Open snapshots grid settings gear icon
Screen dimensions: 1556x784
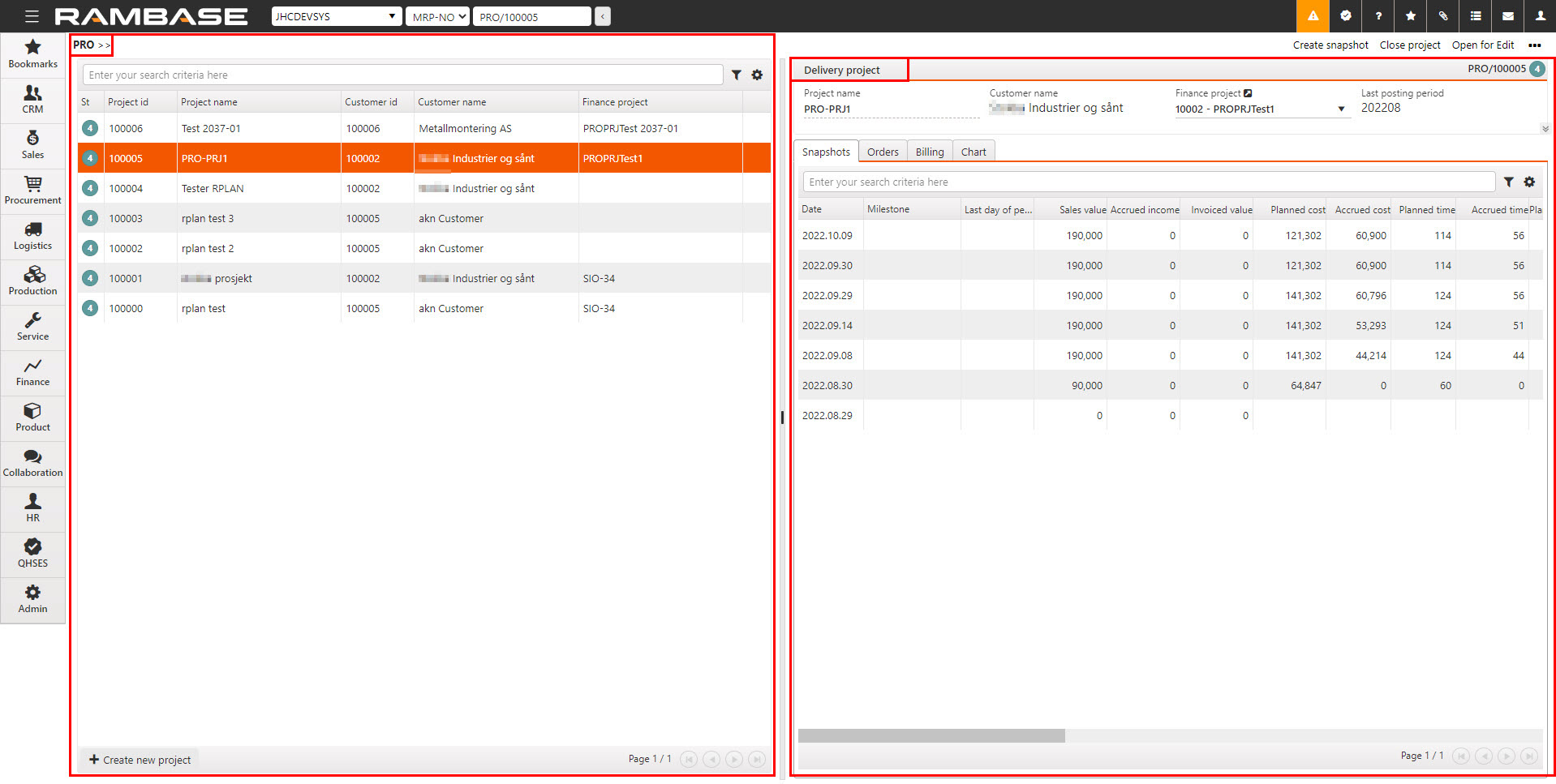(1529, 182)
